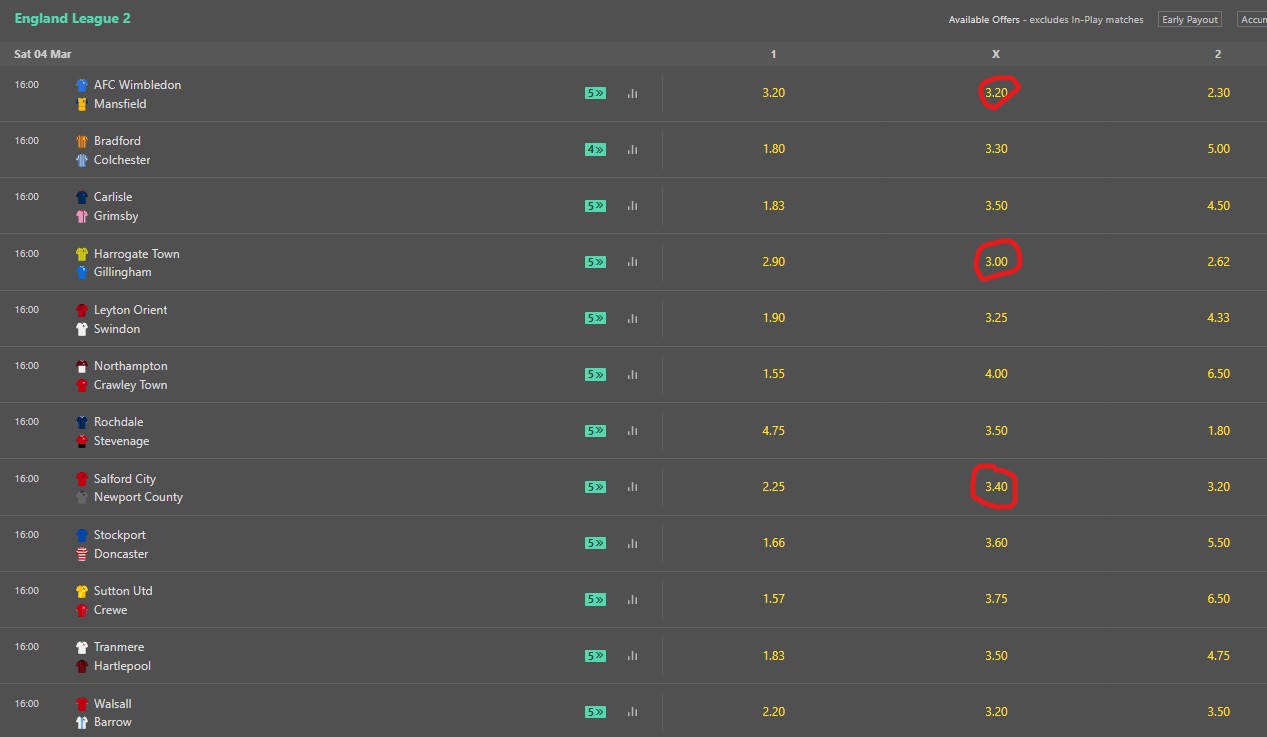Screen dimensions: 1267x737
Task: Open 5» badge for Salford City v Newport County
Action: click(596, 487)
